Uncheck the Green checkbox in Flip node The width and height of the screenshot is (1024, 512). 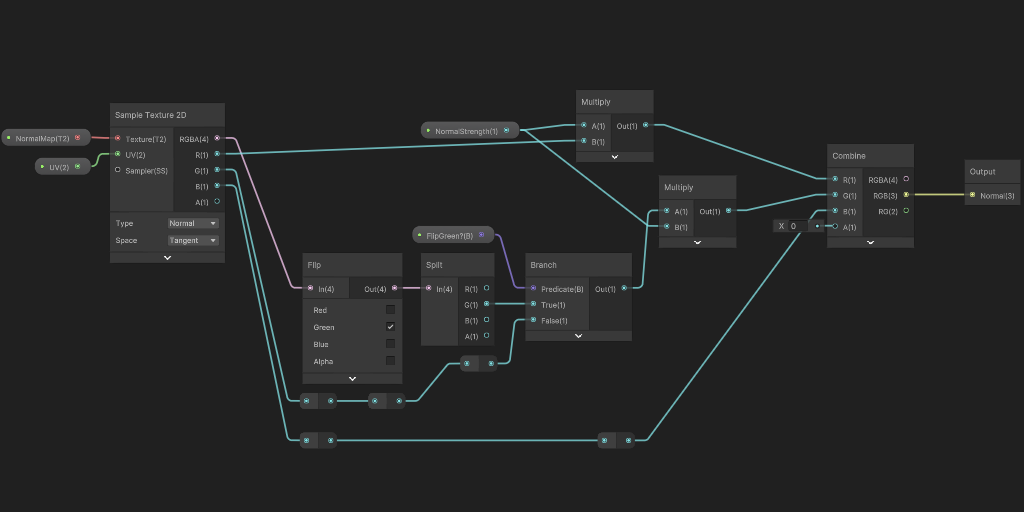click(390, 327)
